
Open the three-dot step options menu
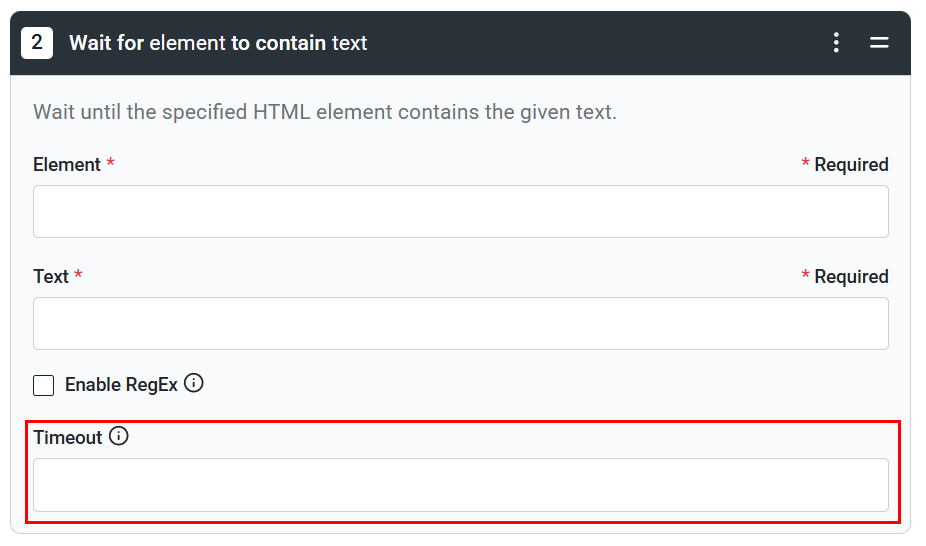pos(836,43)
